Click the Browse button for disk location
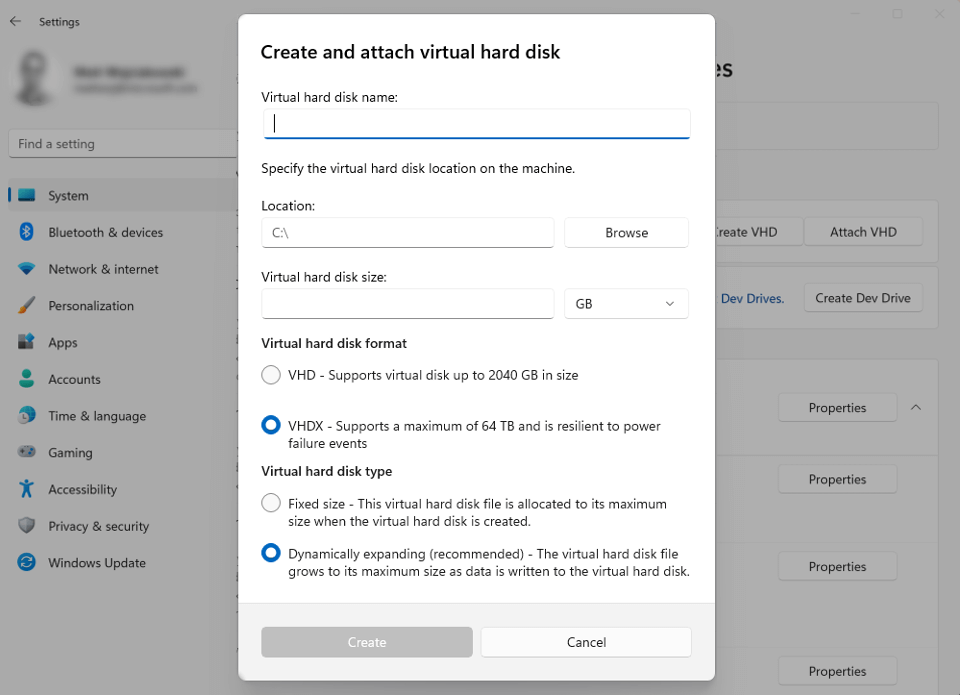This screenshot has height=695, width=960. [626, 232]
